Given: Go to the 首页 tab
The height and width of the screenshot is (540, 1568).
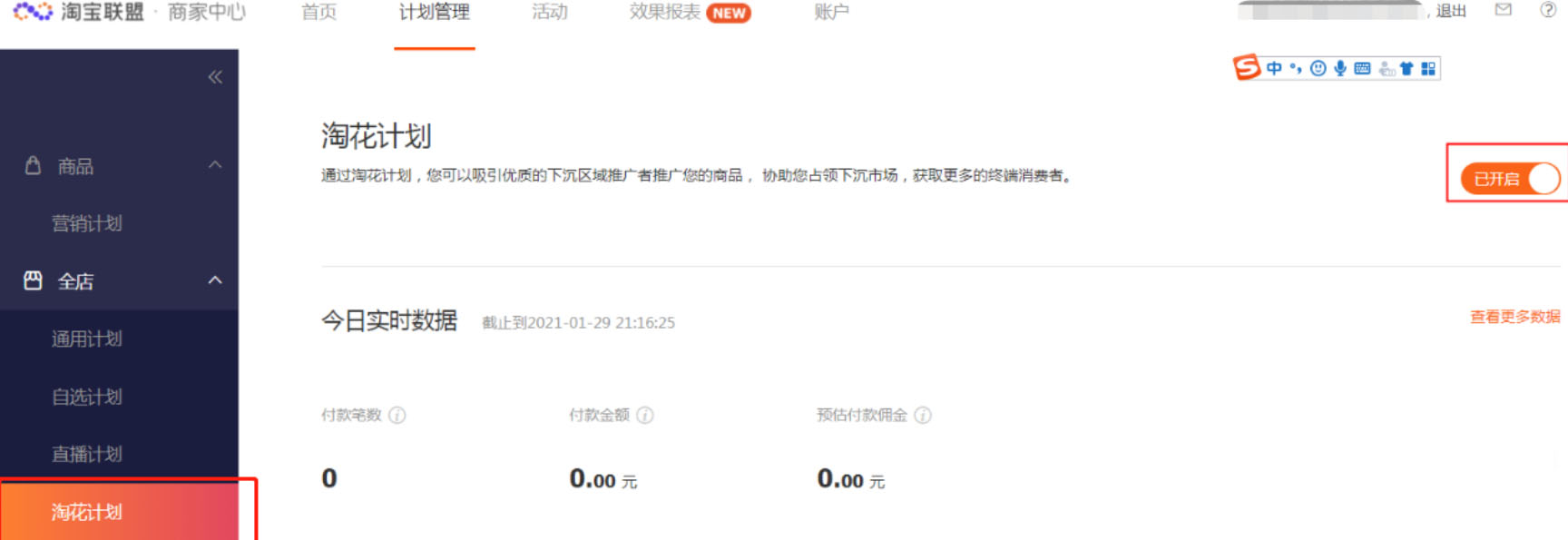Looking at the screenshot, I should point(318,12).
